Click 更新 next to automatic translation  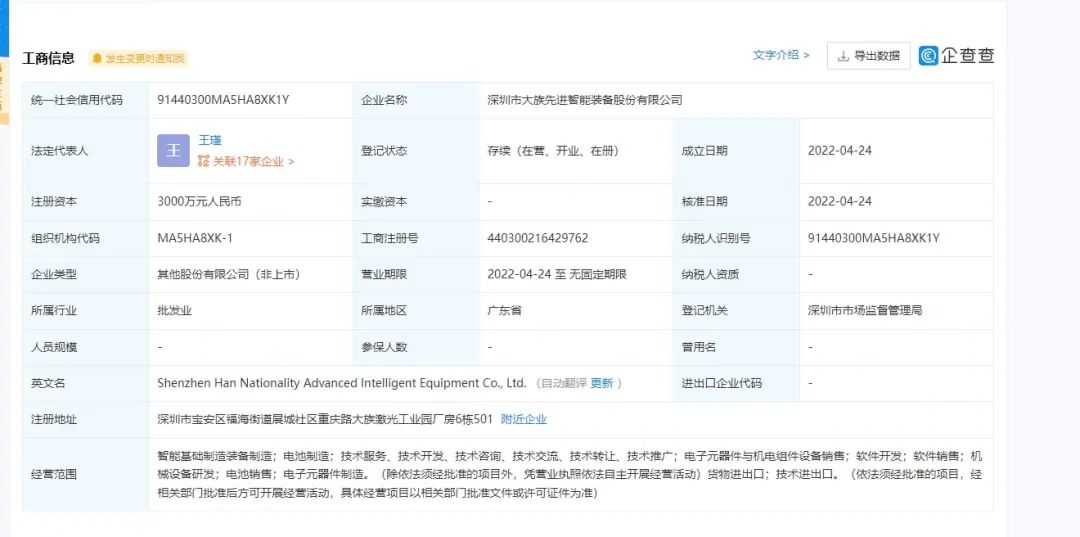601,383
